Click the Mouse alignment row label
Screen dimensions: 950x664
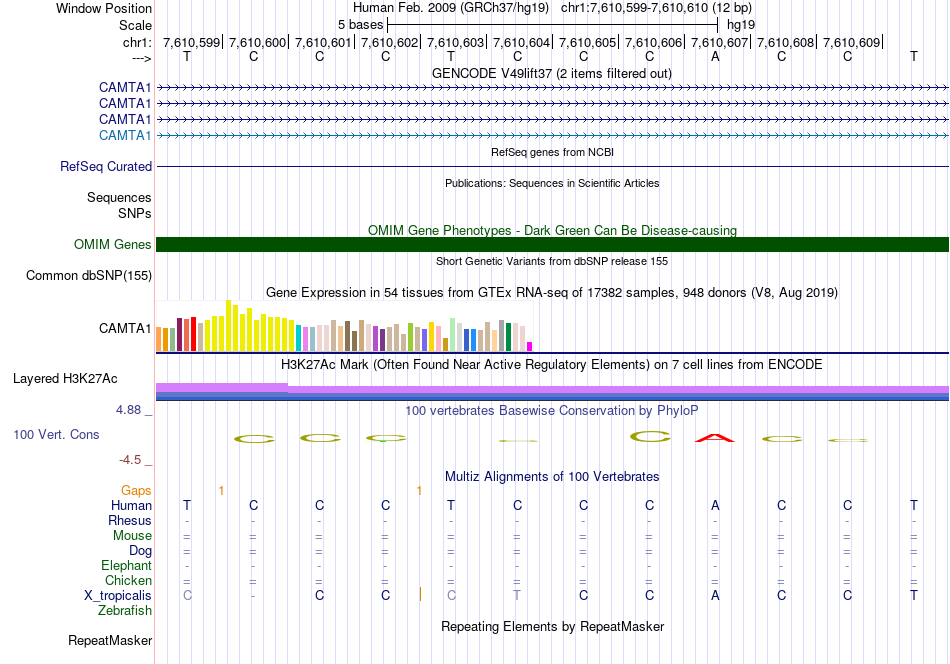pyautogui.click(x=132, y=536)
